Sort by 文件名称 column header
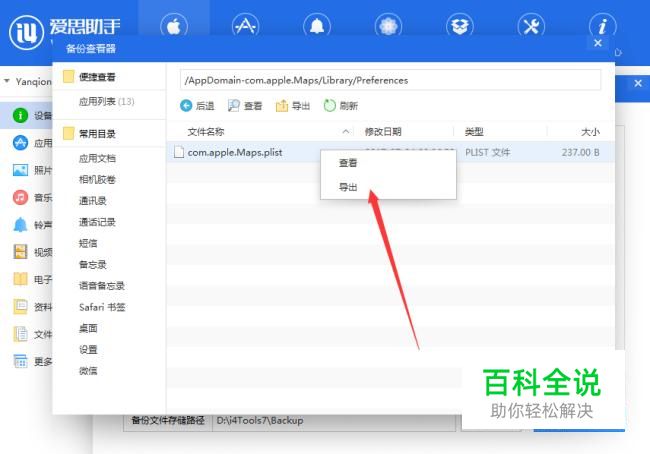The height and width of the screenshot is (454, 650). (x=206, y=132)
